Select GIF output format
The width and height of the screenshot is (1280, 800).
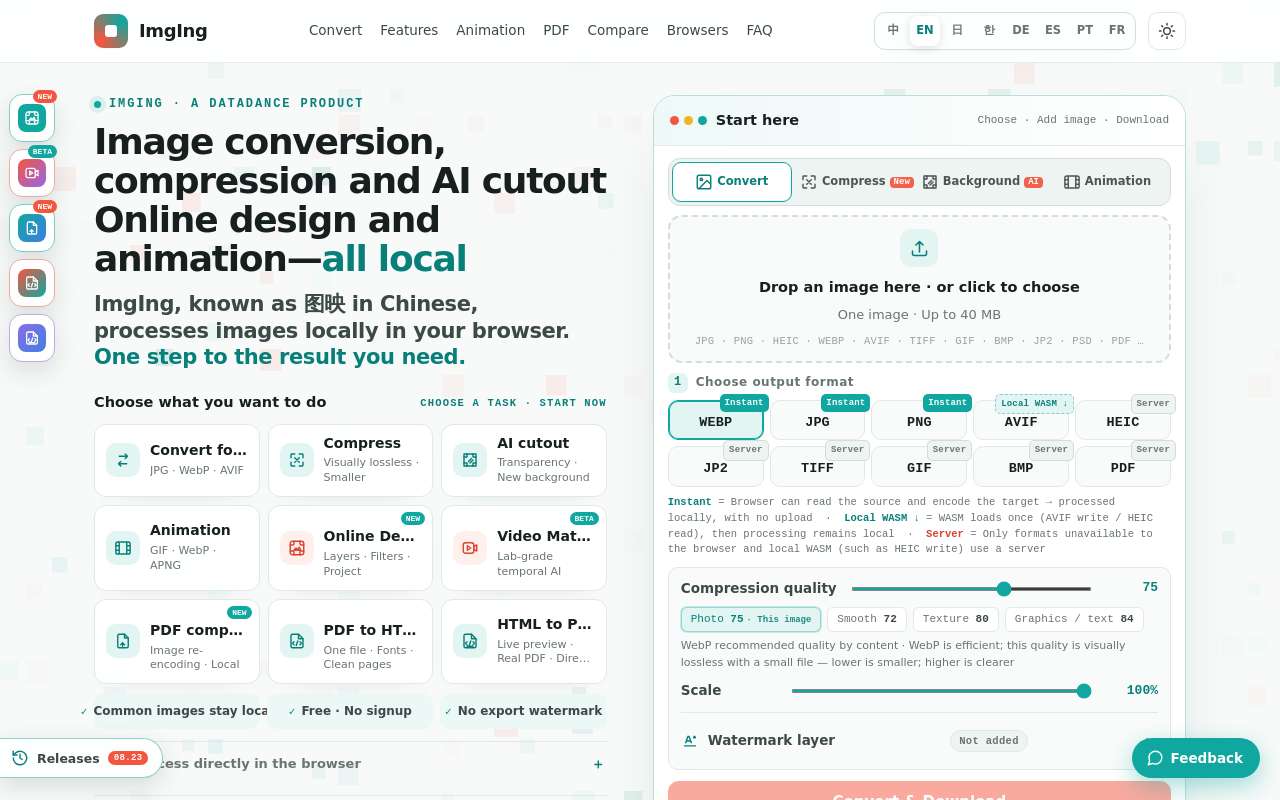(x=919, y=467)
